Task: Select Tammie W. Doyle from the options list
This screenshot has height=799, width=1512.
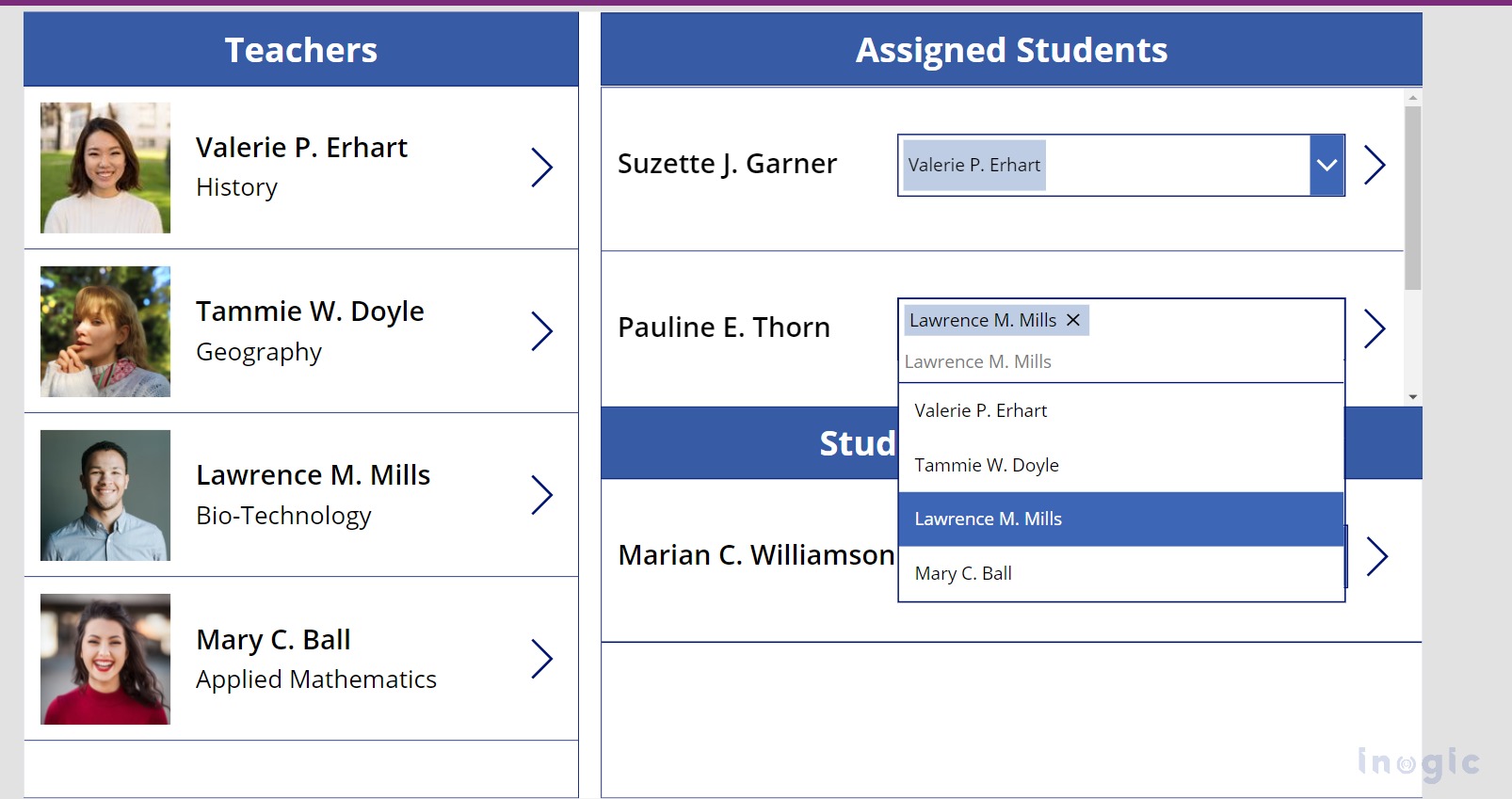Action: click(x=986, y=464)
